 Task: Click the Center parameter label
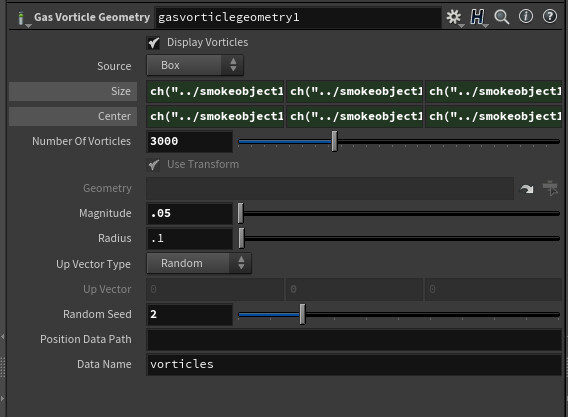click(73, 116)
